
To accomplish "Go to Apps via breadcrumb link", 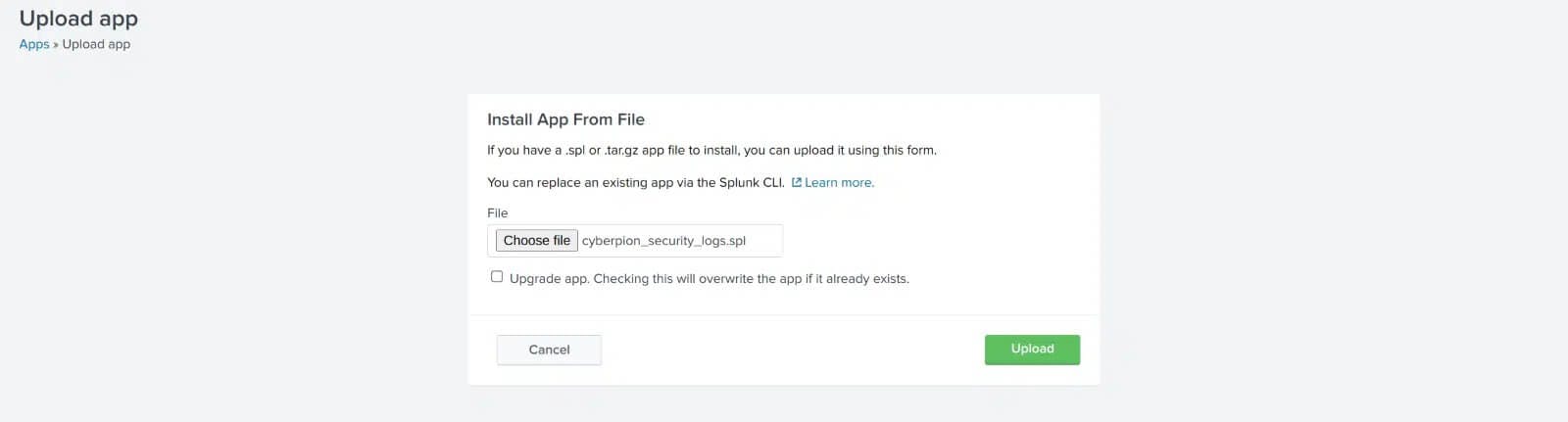I will [x=34, y=44].
